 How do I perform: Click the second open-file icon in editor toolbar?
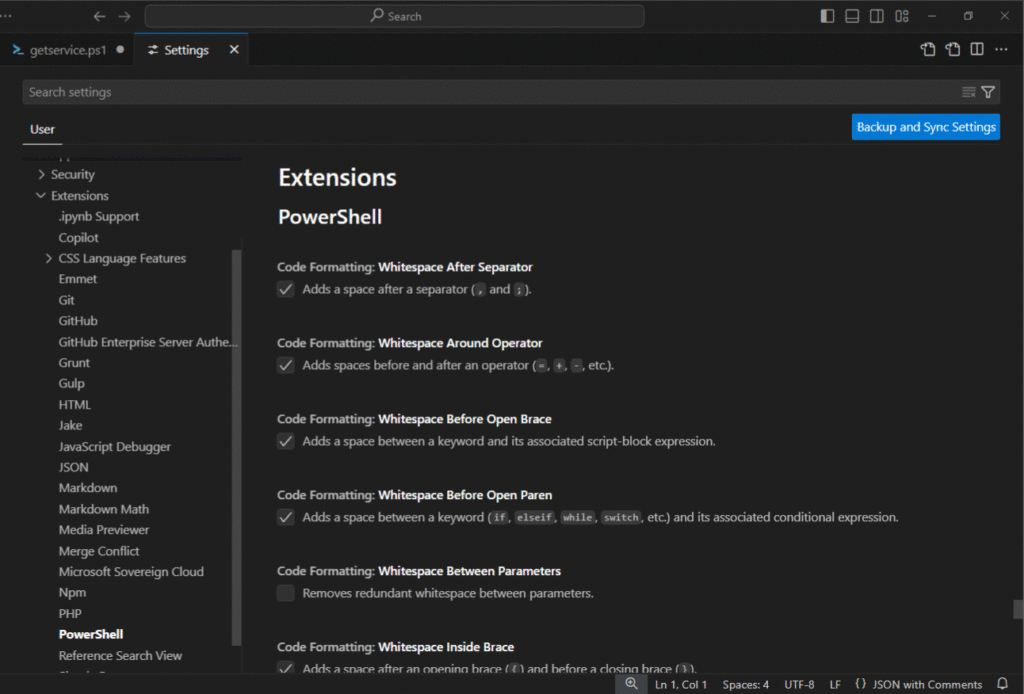(952, 50)
